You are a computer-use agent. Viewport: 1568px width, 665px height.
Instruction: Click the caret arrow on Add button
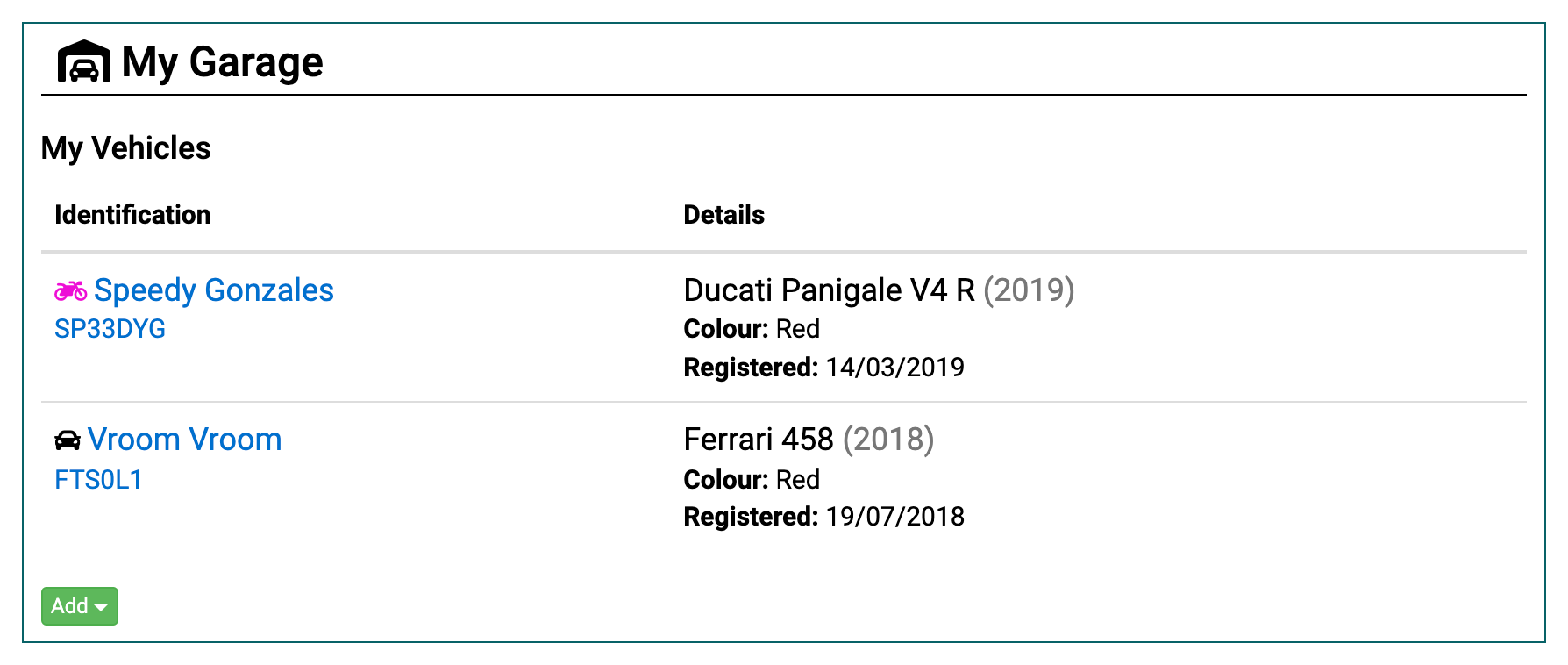coord(101,608)
